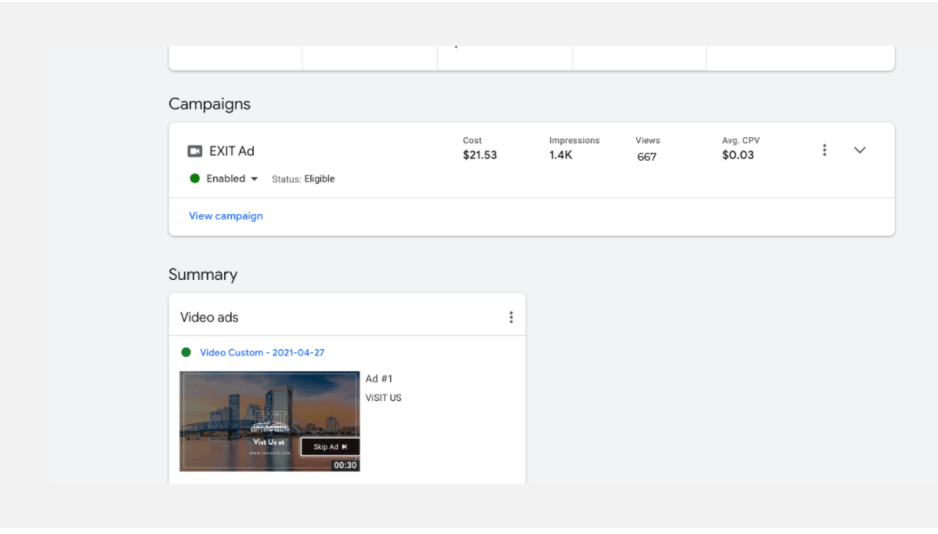938x534 pixels.
Task: Open the EXIT Ad campaign three-dot menu
Action: point(824,150)
